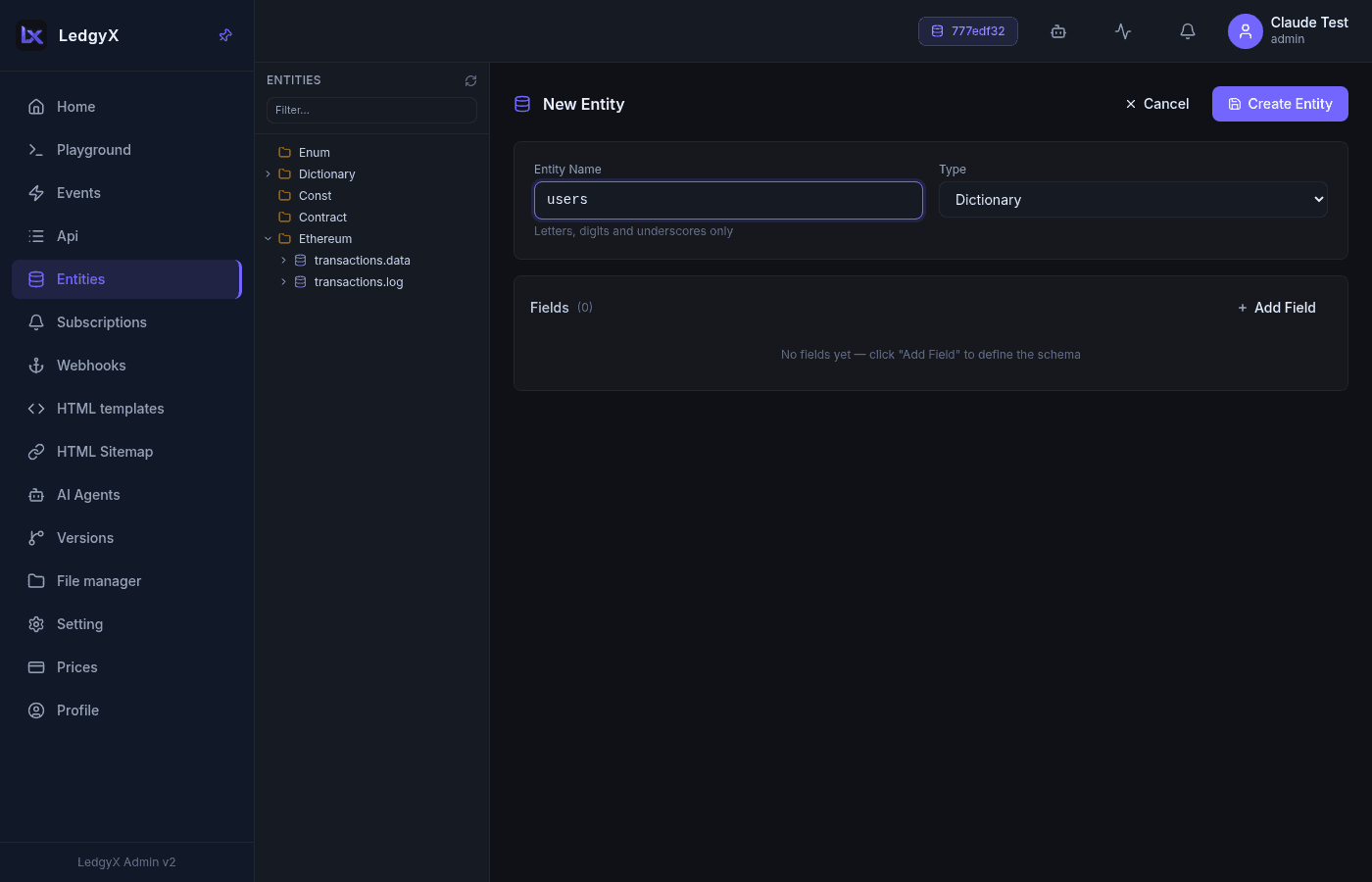Open the Type dropdown showing Dictionary
This screenshot has width=1372, height=882.
[1133, 200]
